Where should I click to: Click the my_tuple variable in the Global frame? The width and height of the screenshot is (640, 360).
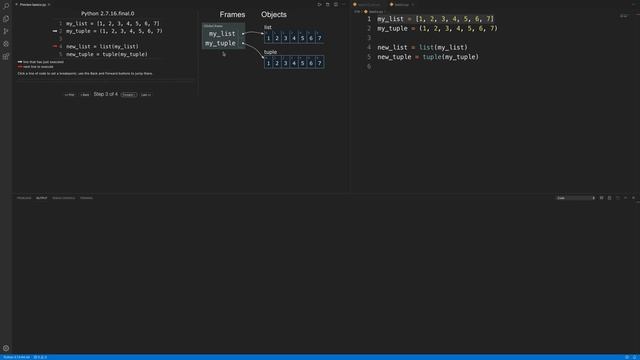tap(220, 43)
